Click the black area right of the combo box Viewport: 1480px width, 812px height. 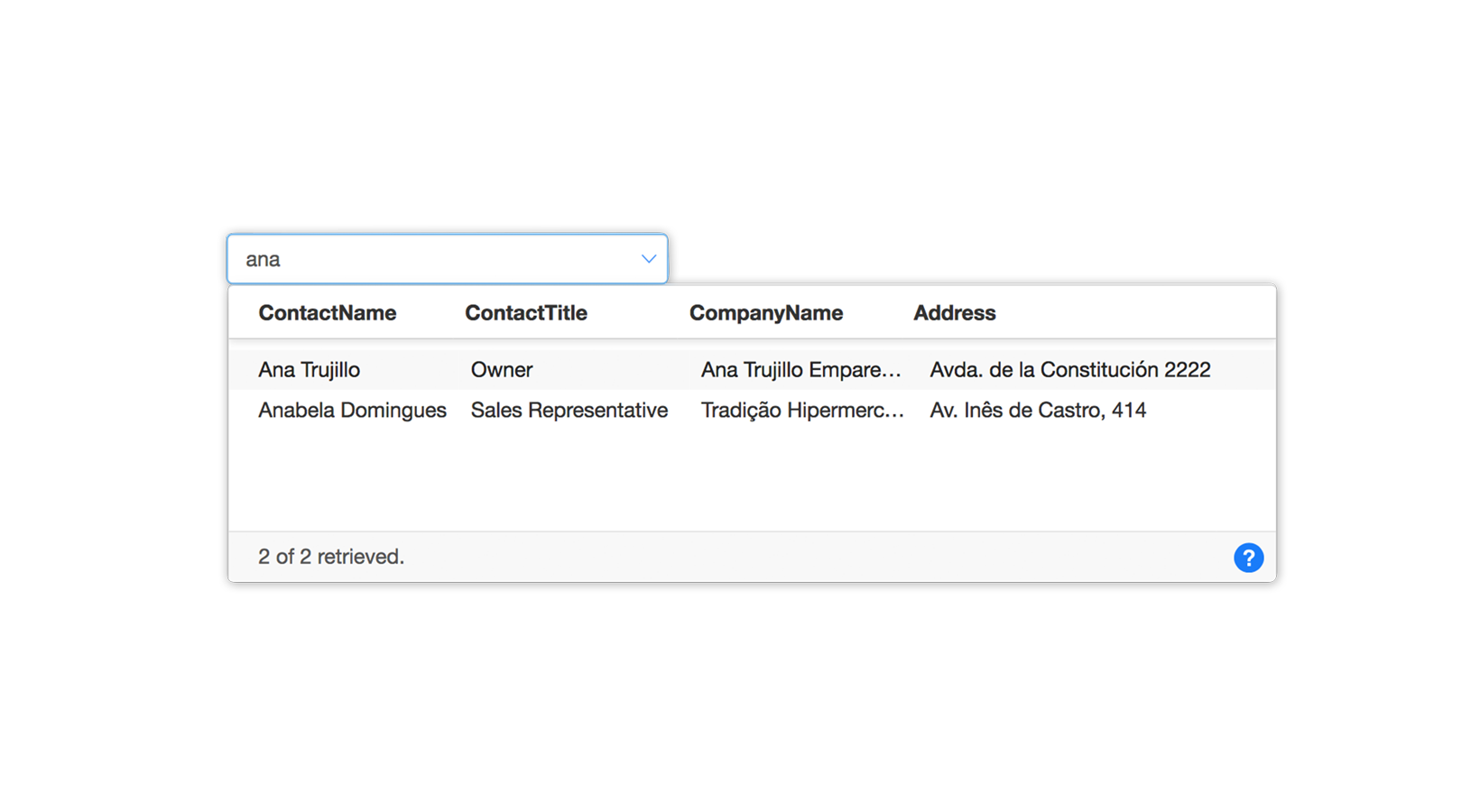coord(794,253)
